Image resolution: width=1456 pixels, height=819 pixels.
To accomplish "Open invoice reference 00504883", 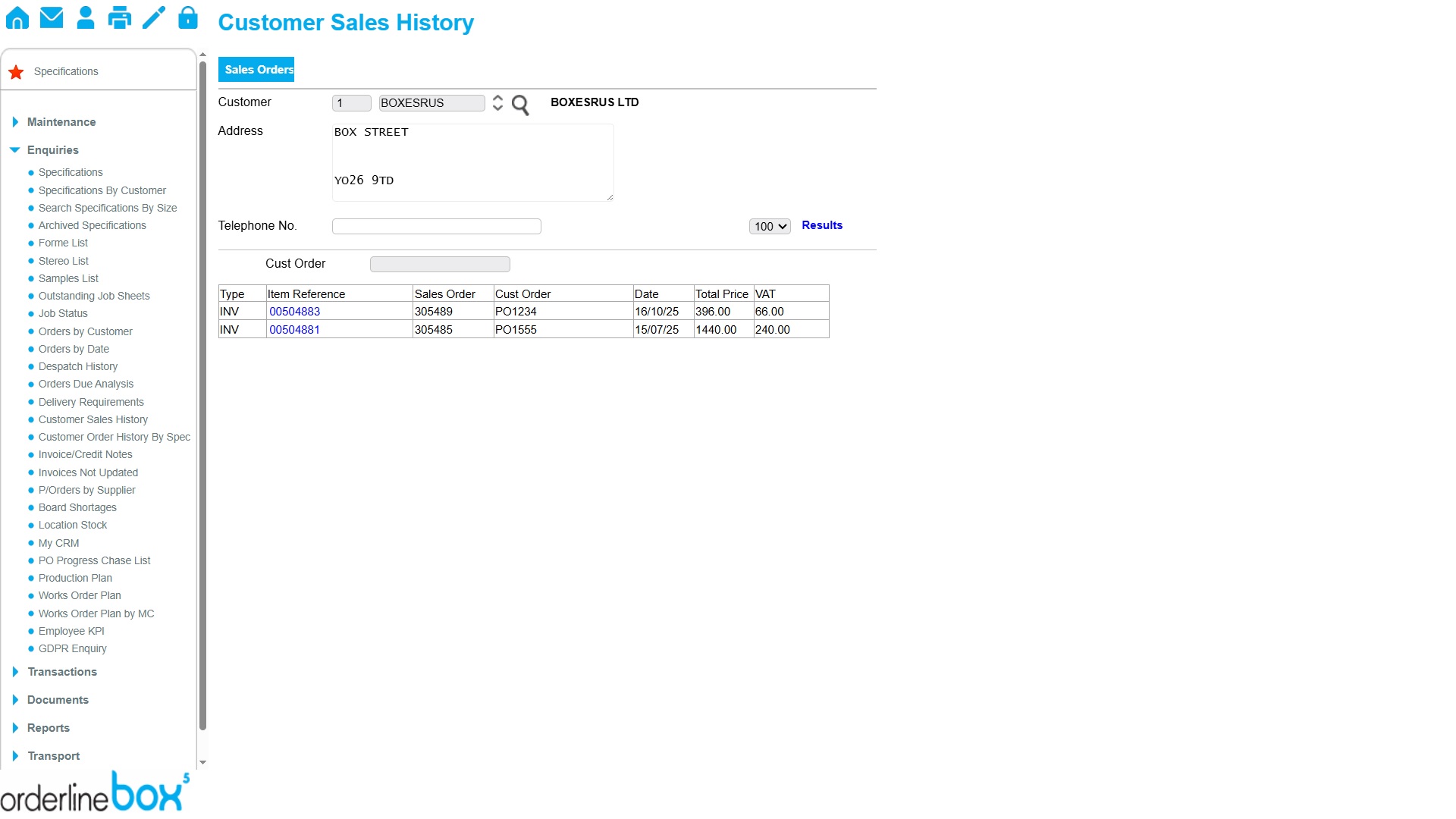I will coord(294,312).
